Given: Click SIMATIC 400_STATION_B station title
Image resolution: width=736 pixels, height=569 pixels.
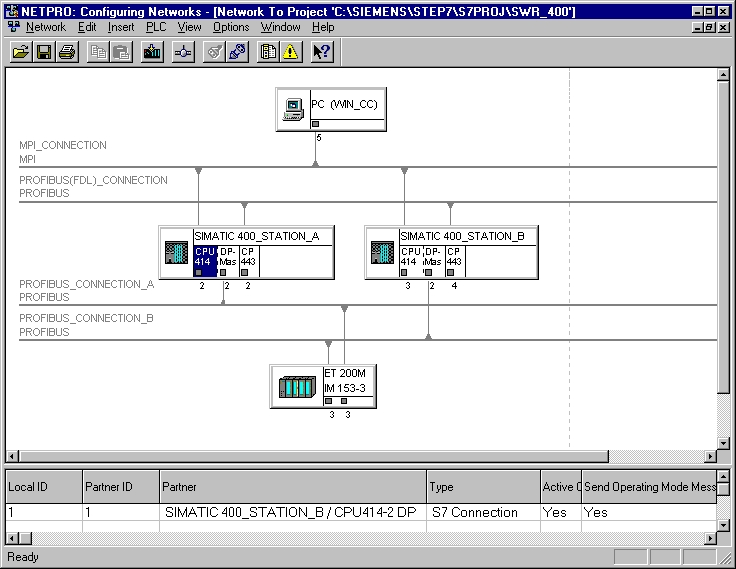Looking at the screenshot, I should pyautogui.click(x=462, y=236).
